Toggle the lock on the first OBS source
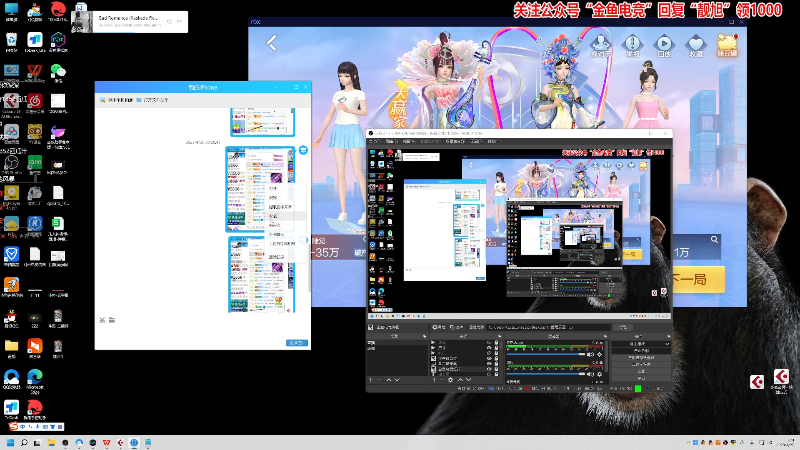The image size is (800, 450). (x=496, y=342)
